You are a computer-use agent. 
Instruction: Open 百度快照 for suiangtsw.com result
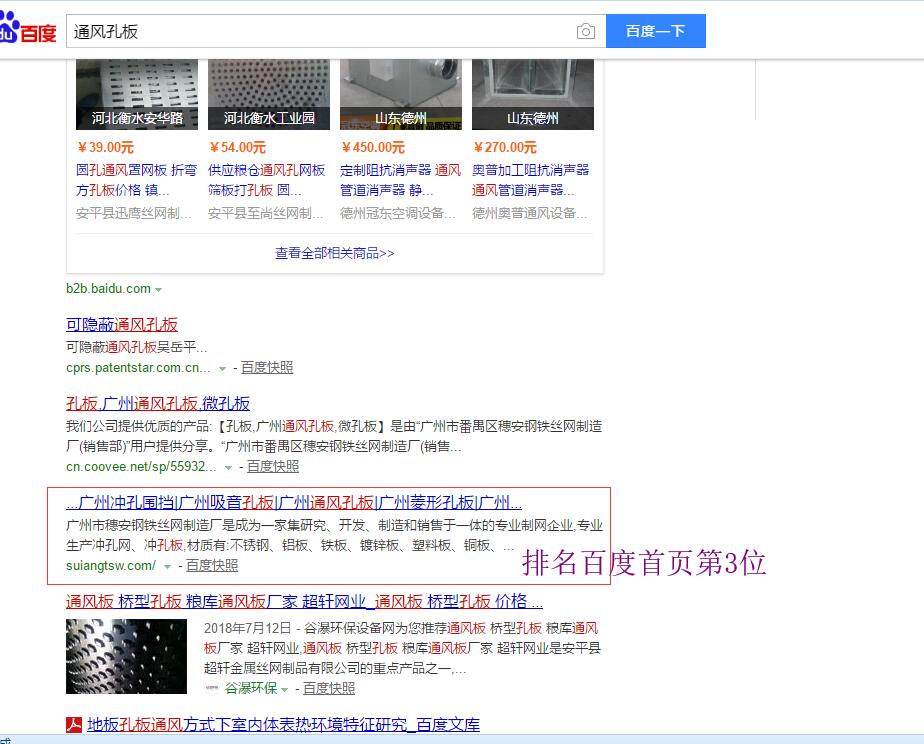(x=212, y=566)
